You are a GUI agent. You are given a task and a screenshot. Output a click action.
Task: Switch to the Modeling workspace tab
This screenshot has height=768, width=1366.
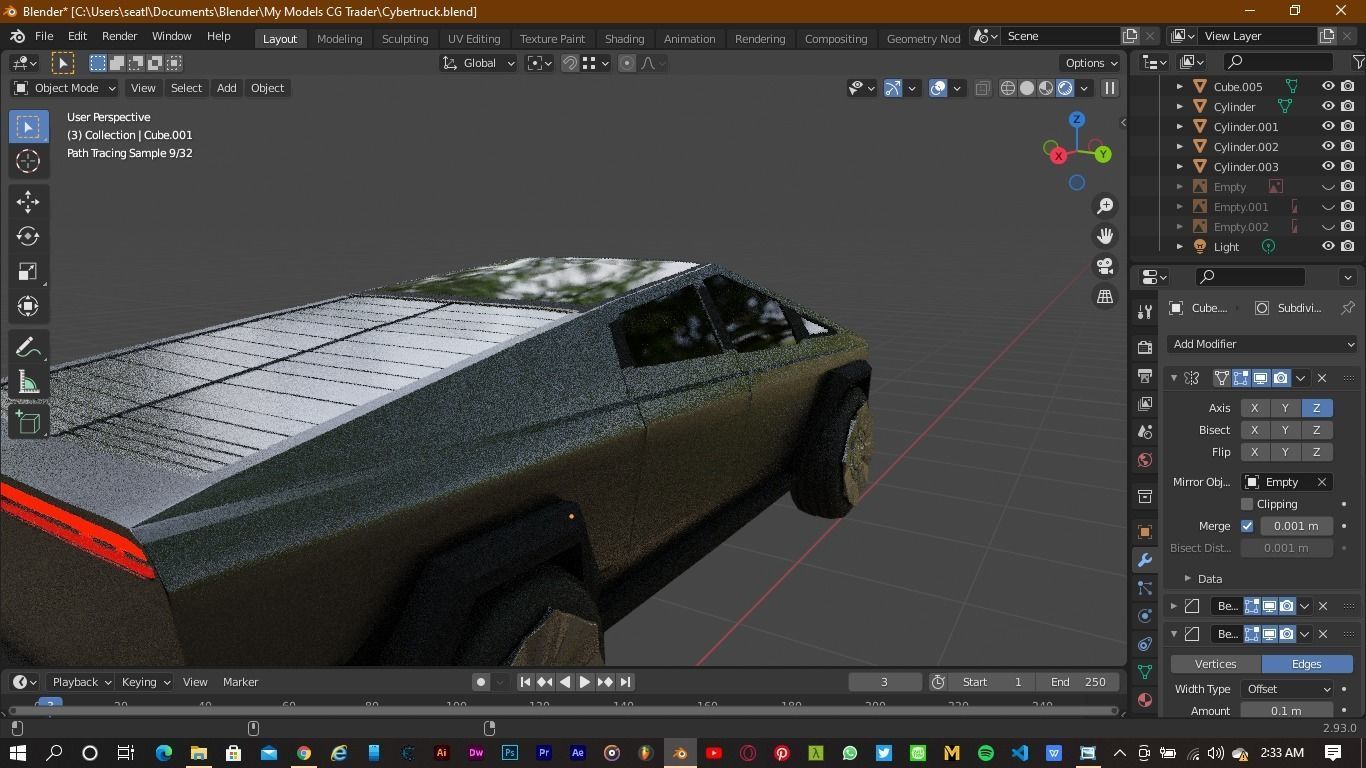(339, 38)
